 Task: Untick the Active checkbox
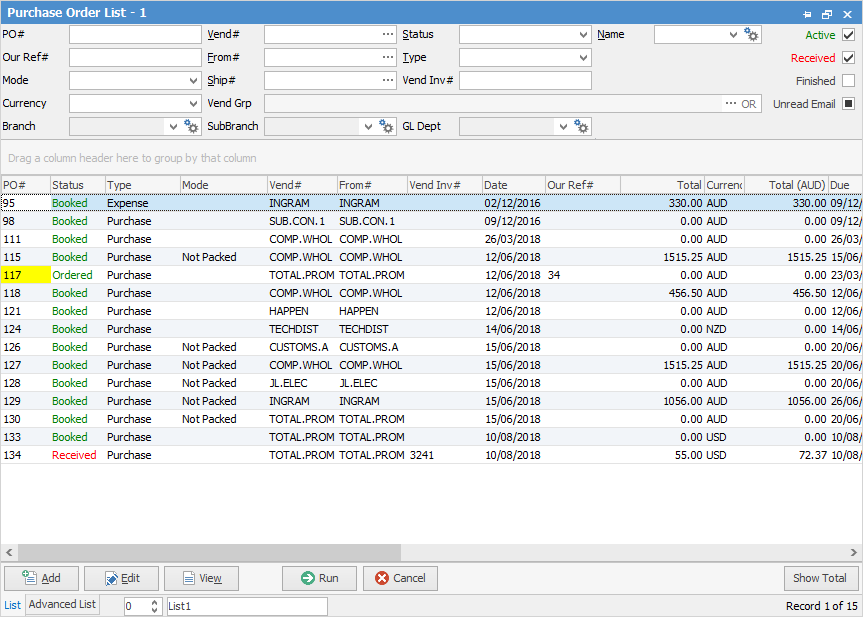(x=848, y=35)
